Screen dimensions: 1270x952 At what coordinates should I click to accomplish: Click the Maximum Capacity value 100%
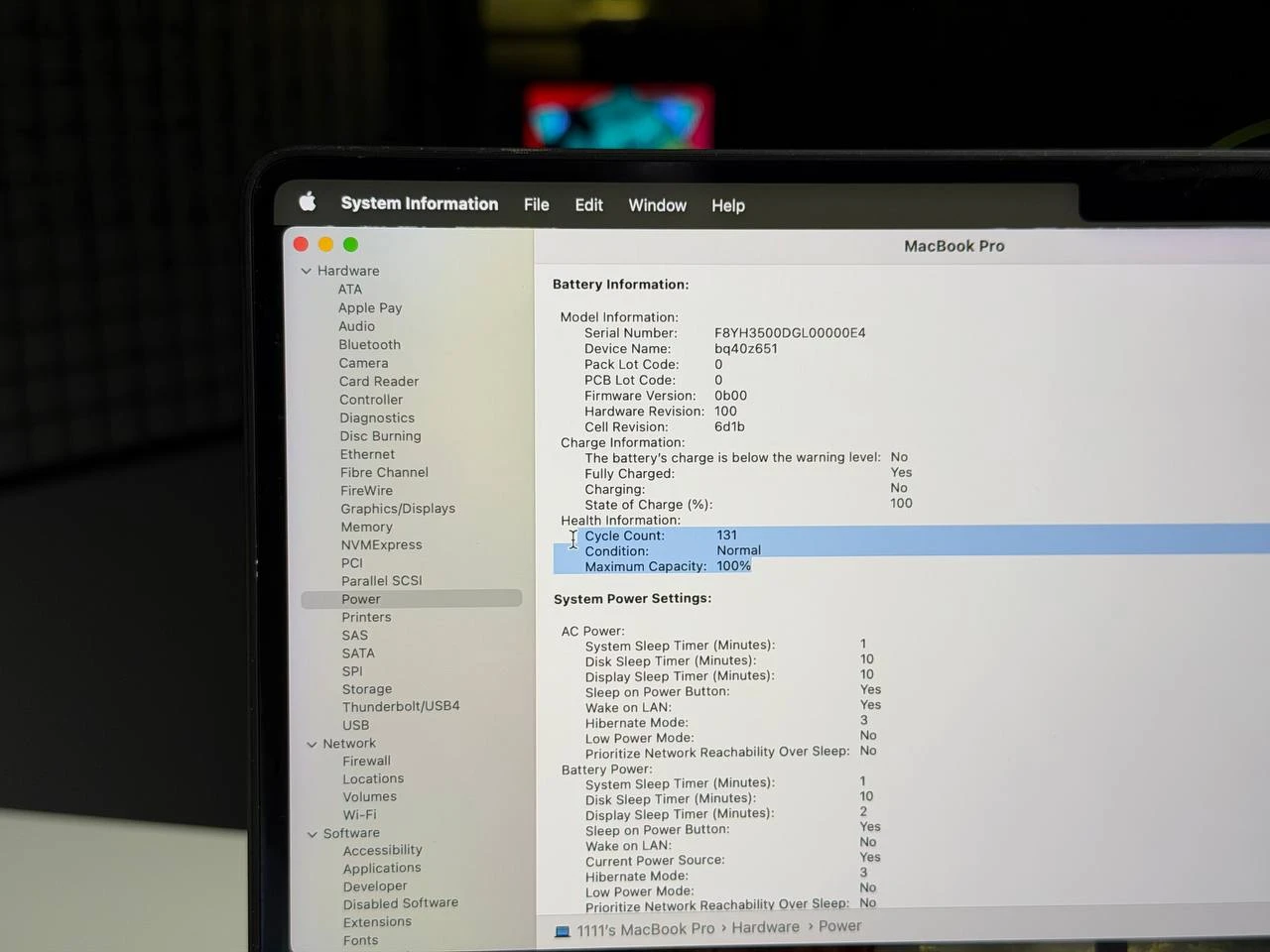[x=734, y=566]
